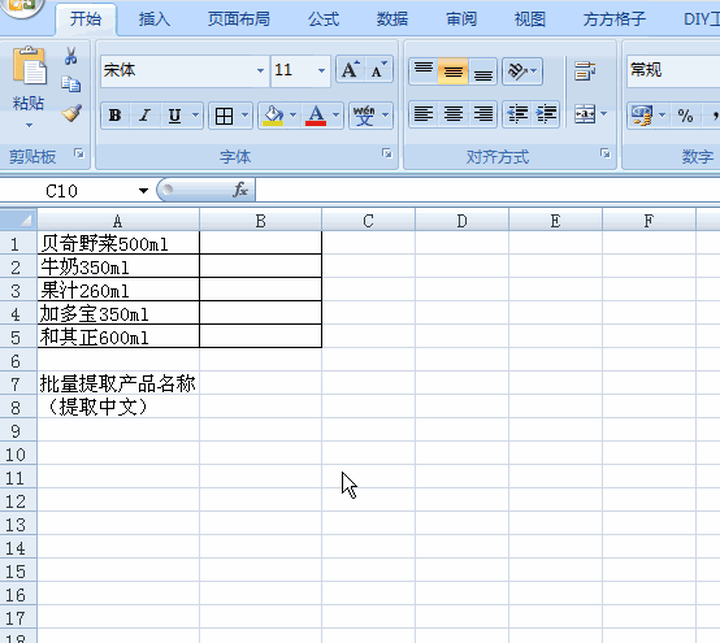Open clipboard pane dialog launcher
Viewport: 720px width, 643px height.
coord(79,153)
